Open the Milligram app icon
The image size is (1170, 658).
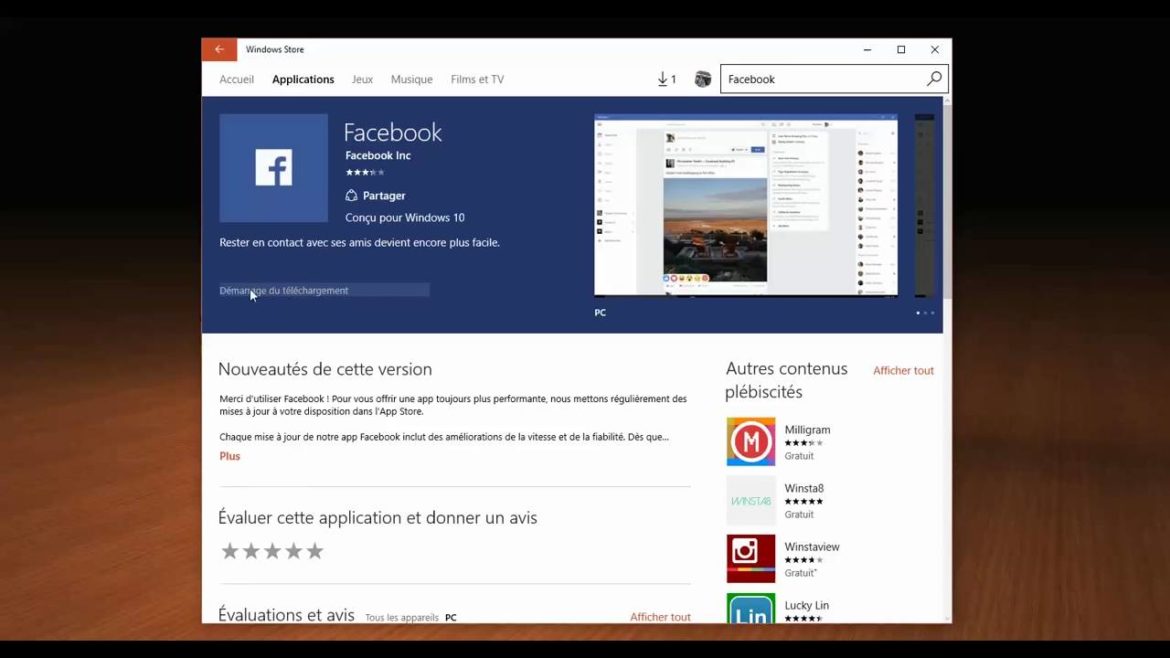[750, 441]
